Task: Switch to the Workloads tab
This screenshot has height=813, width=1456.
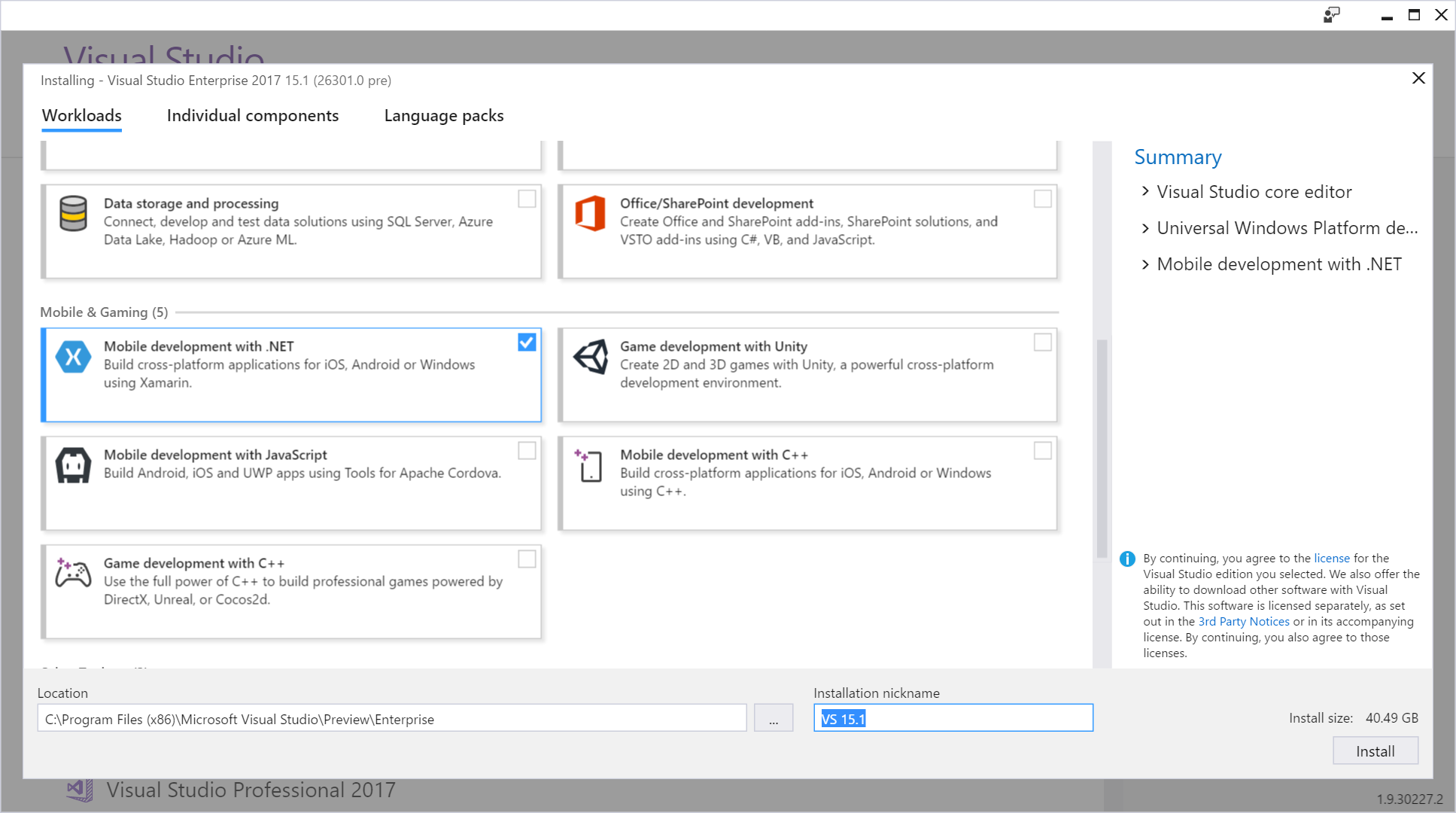Action: pos(82,115)
